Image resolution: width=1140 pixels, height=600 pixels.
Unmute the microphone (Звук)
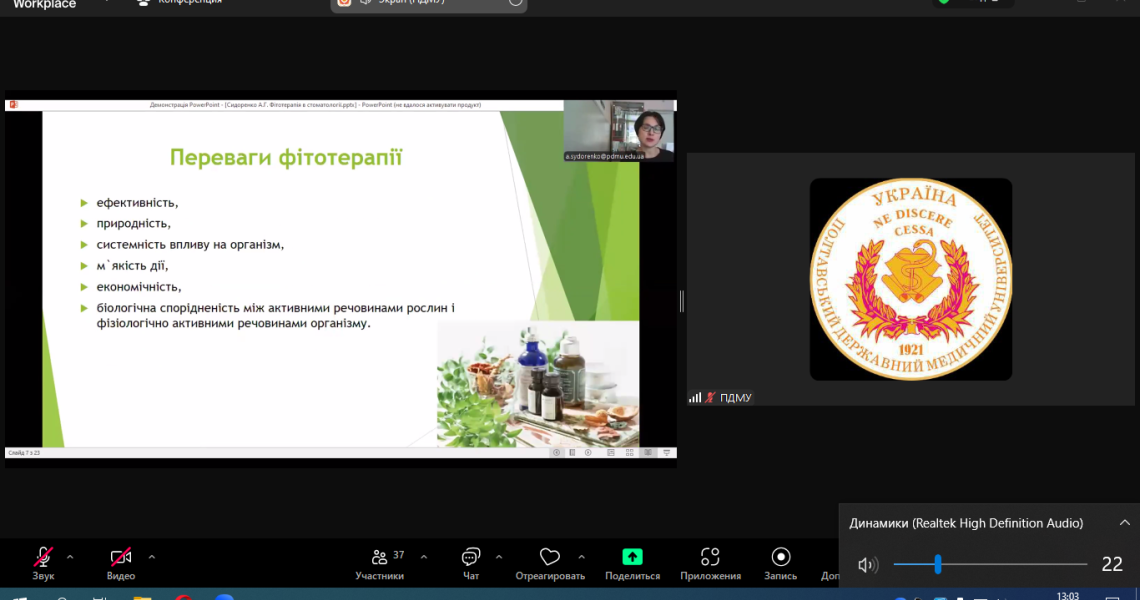click(43, 564)
